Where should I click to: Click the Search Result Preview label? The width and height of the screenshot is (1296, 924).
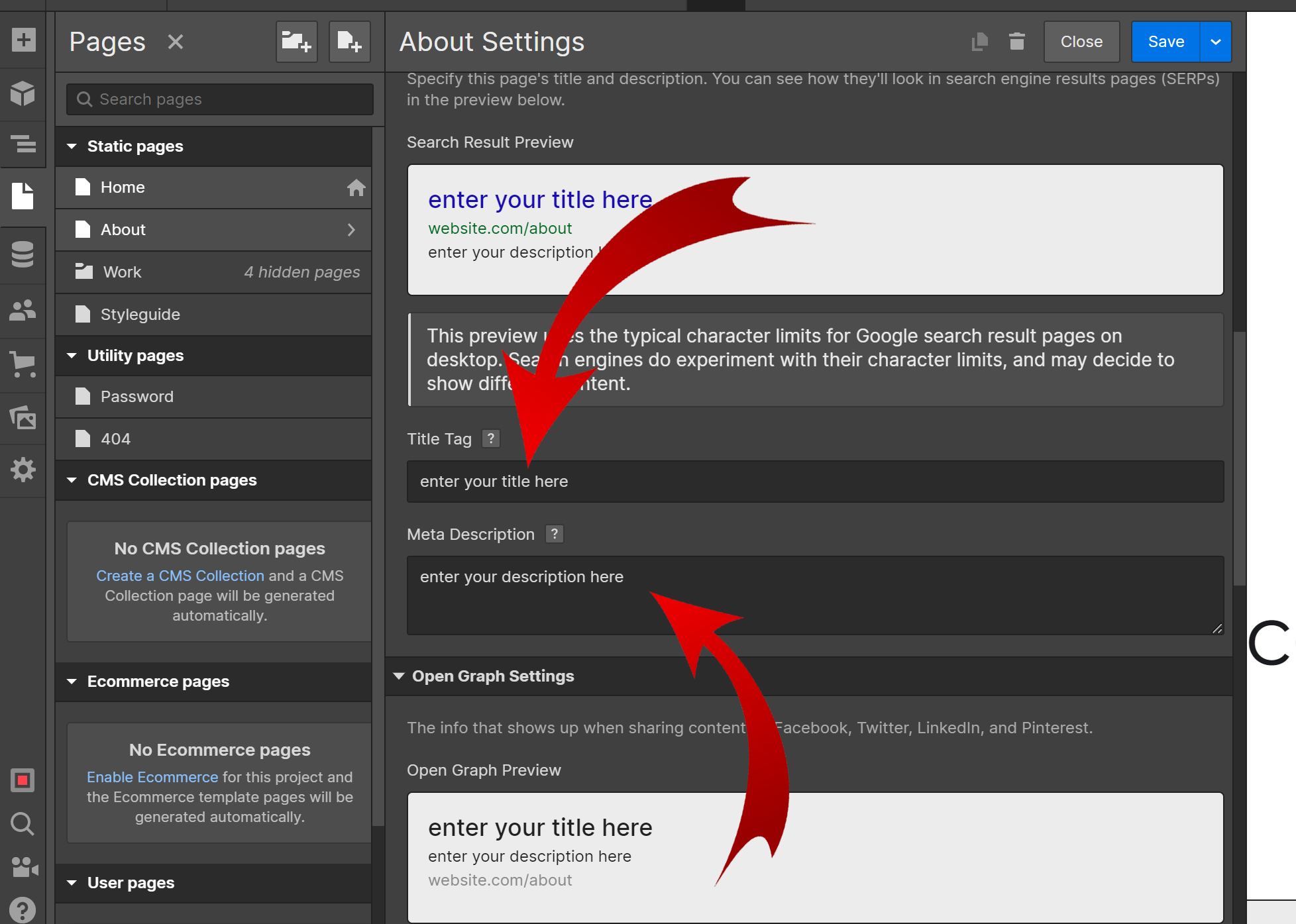tap(490, 142)
